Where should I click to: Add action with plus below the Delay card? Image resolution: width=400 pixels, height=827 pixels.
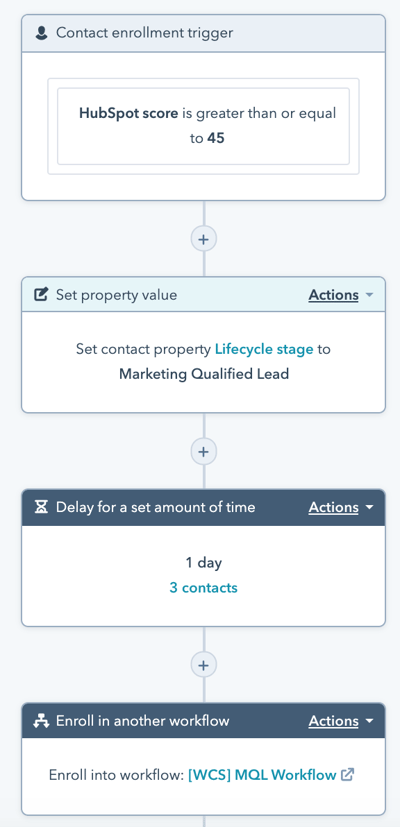click(204, 666)
